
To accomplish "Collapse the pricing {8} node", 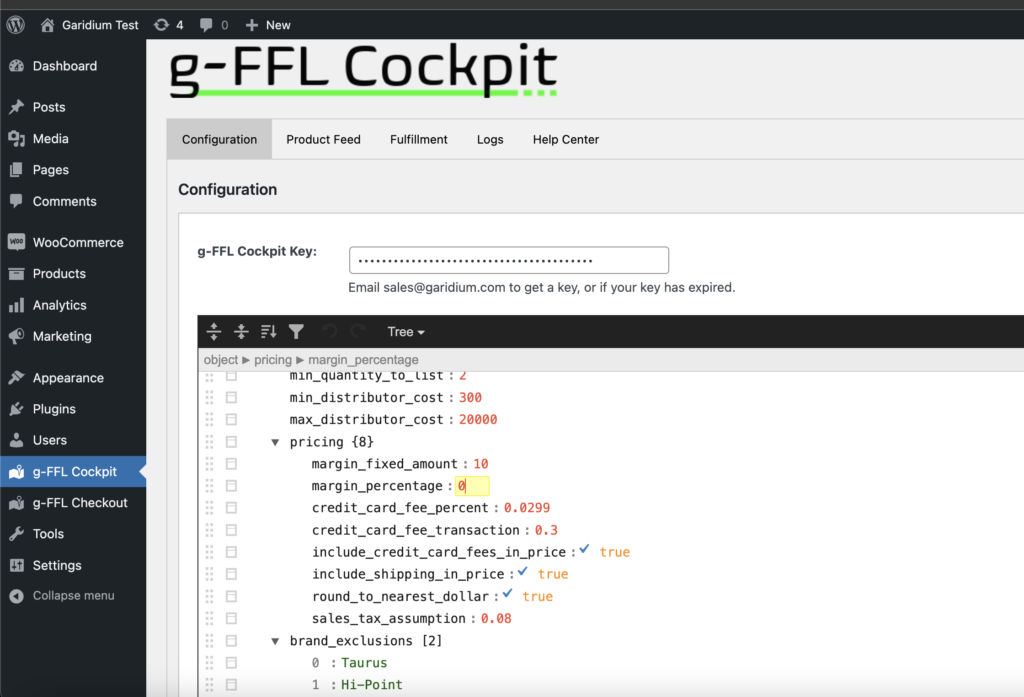I will click(275, 442).
